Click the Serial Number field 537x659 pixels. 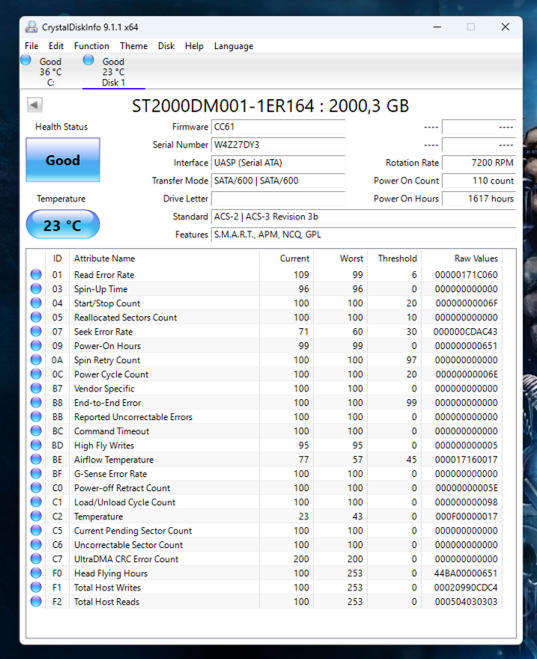click(x=278, y=145)
